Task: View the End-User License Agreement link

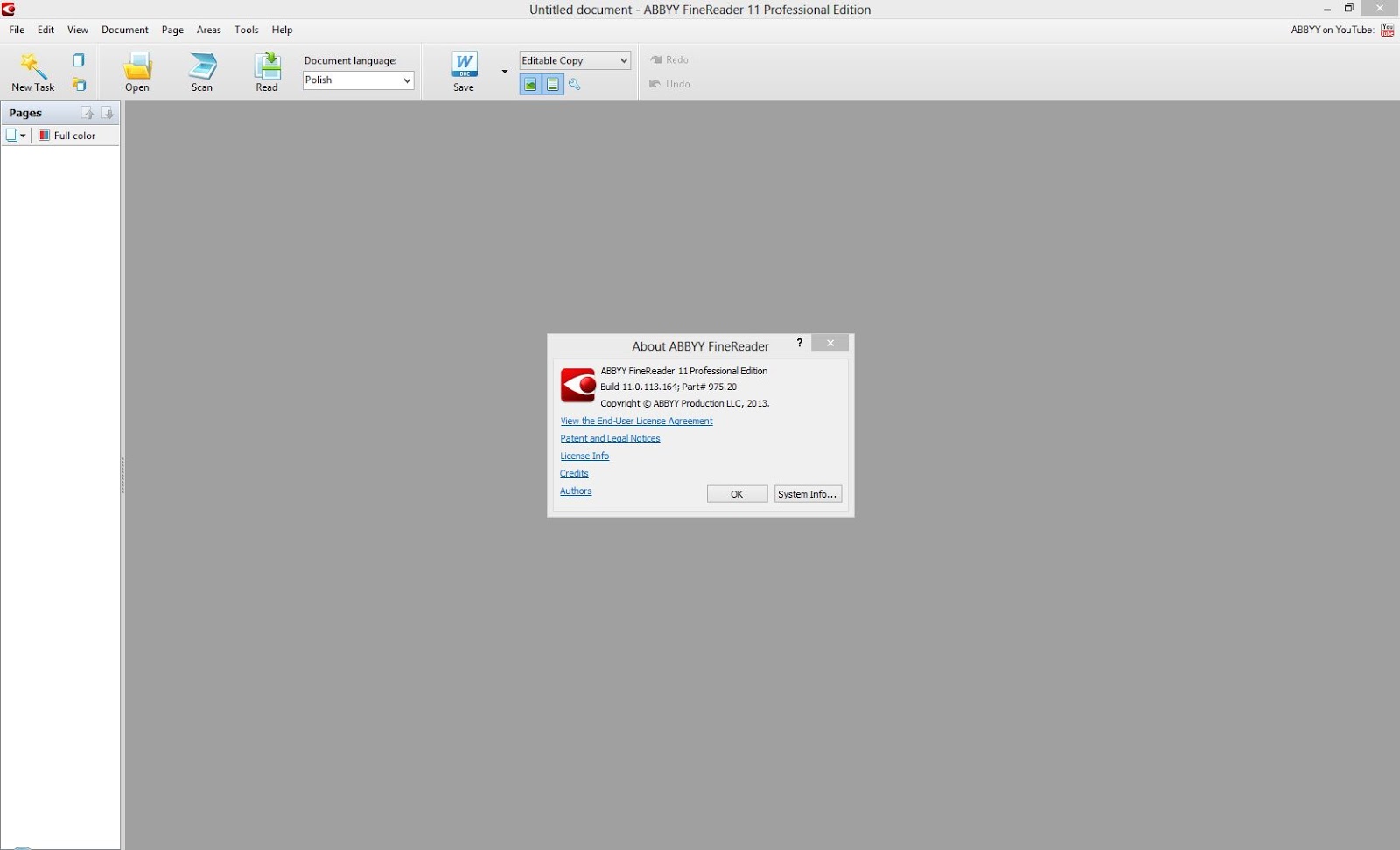Action: point(636,422)
